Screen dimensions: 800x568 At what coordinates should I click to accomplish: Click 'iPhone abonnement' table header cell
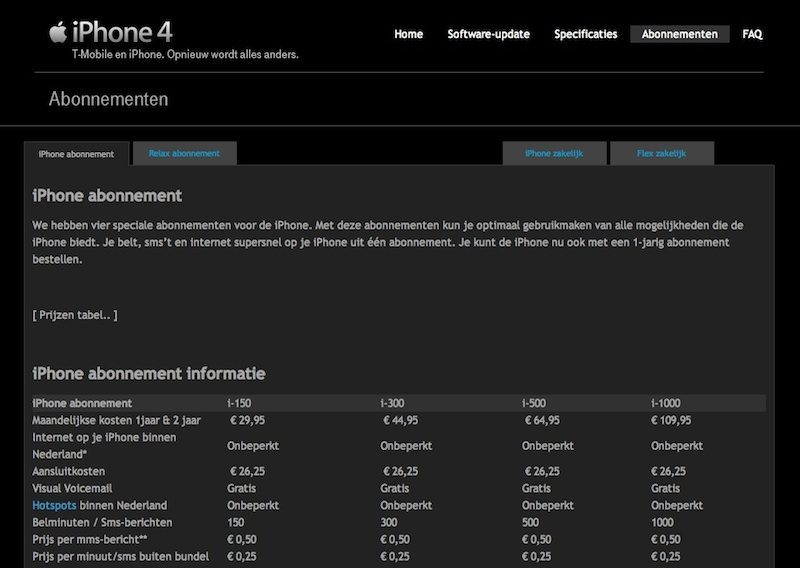point(82,403)
